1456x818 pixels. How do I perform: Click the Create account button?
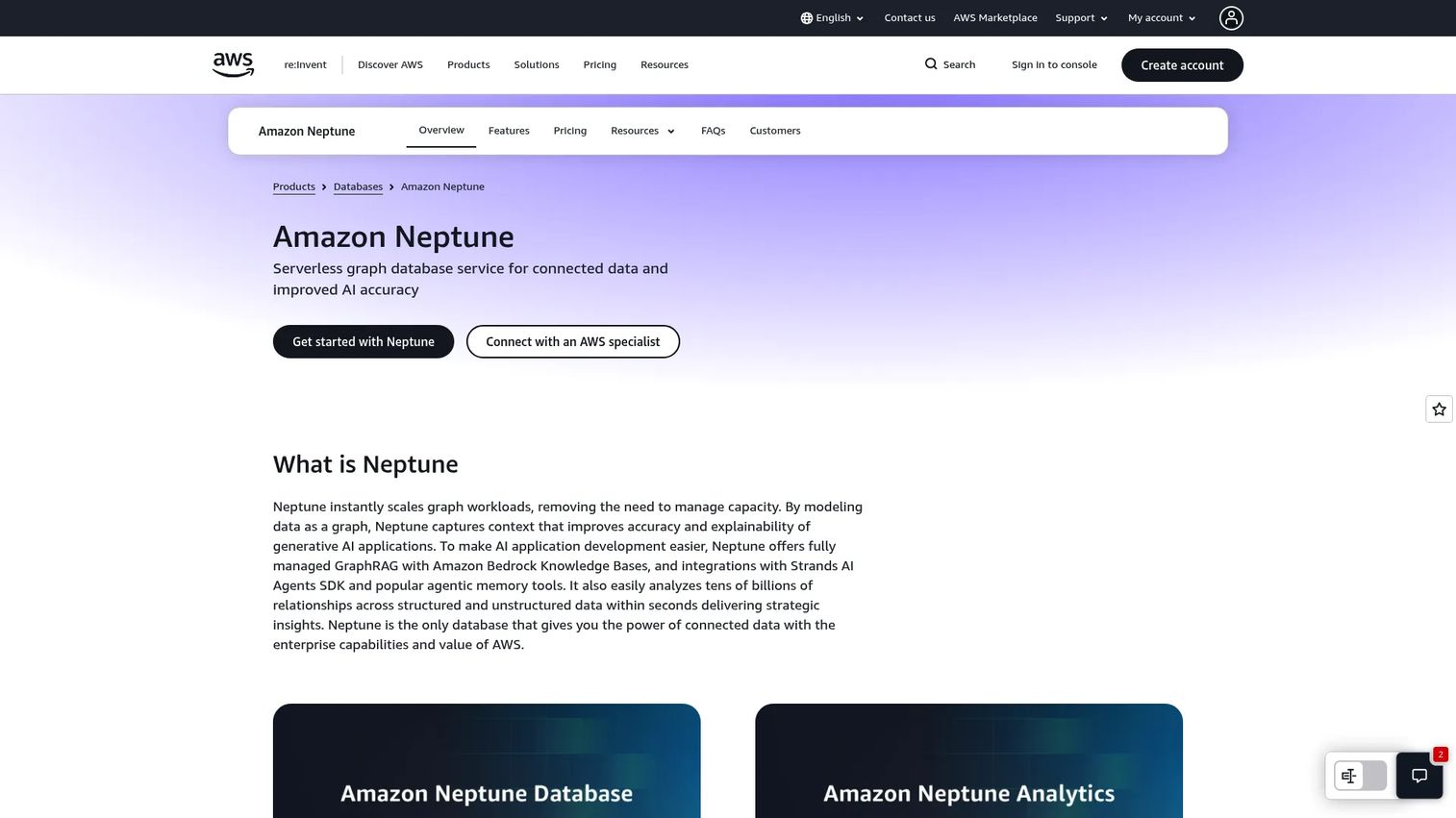point(1182,65)
